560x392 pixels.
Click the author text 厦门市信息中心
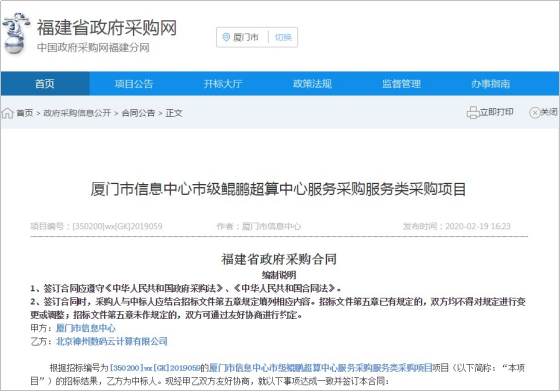(271, 226)
